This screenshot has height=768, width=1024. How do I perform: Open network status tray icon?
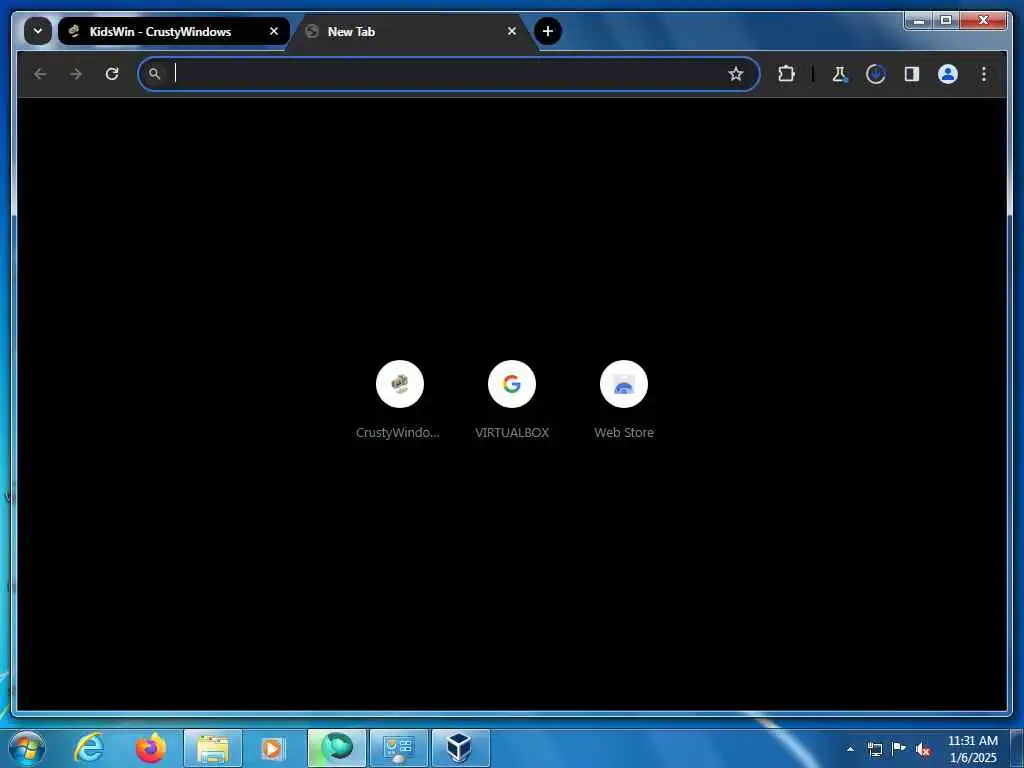point(874,749)
